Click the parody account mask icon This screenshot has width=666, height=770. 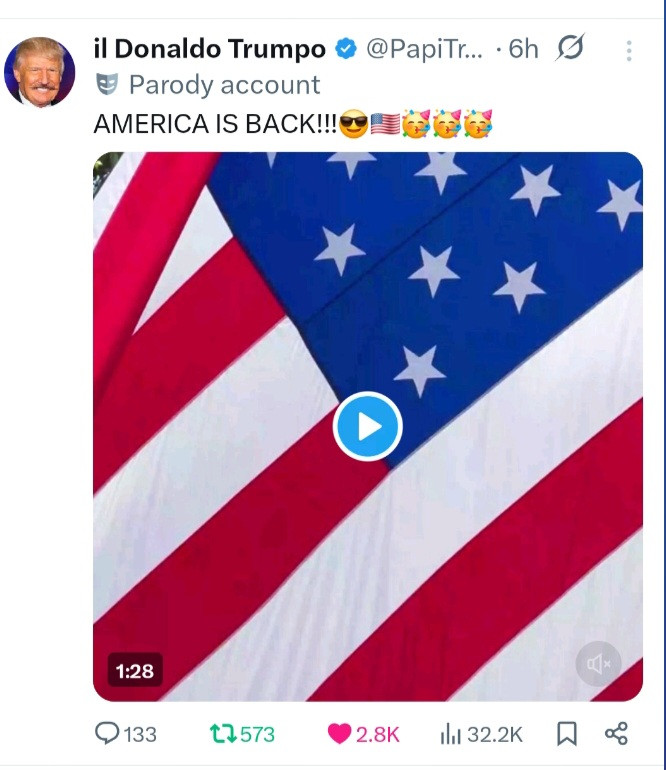pyautogui.click(x=107, y=84)
